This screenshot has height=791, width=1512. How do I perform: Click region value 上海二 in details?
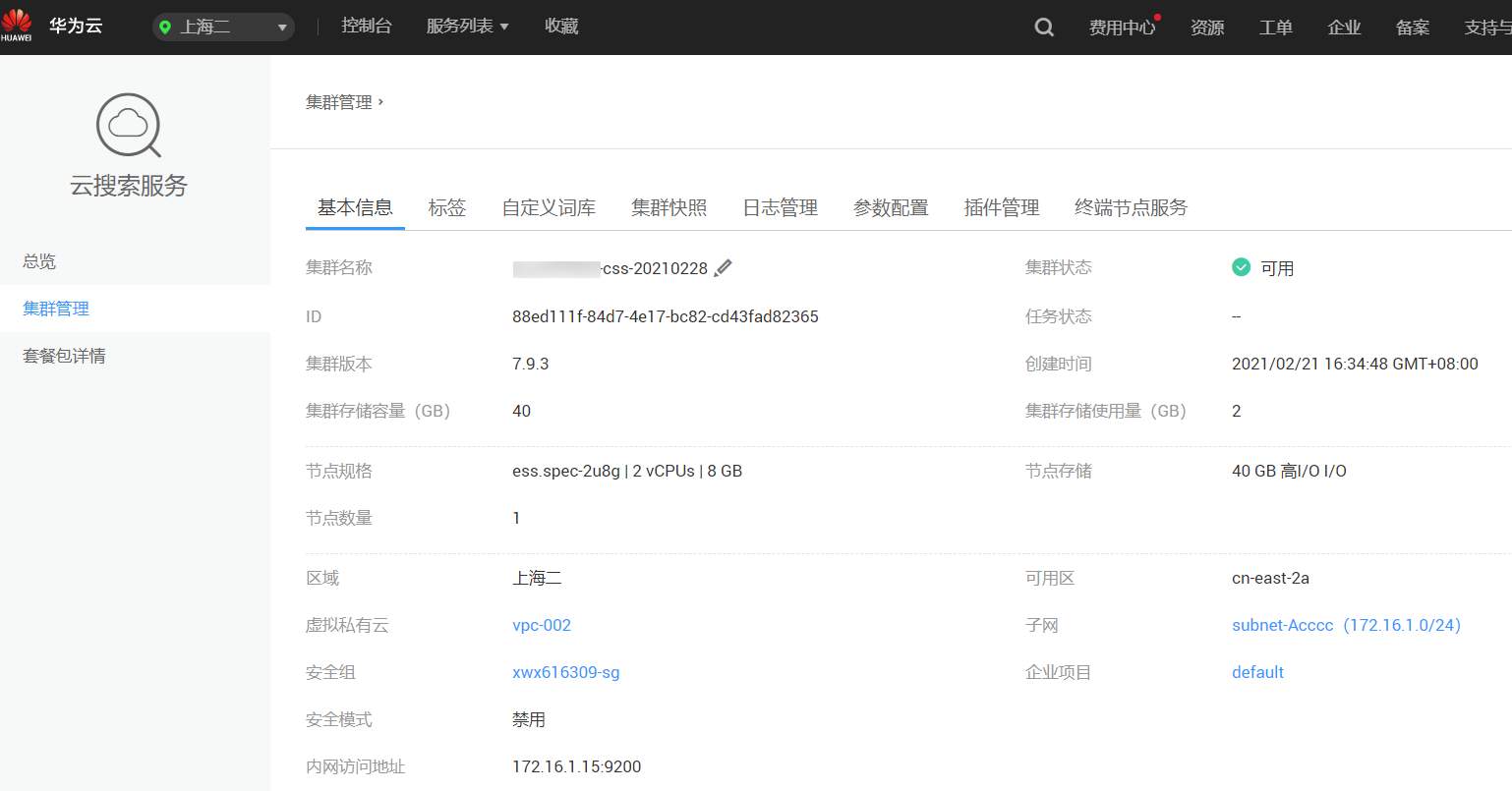537,578
